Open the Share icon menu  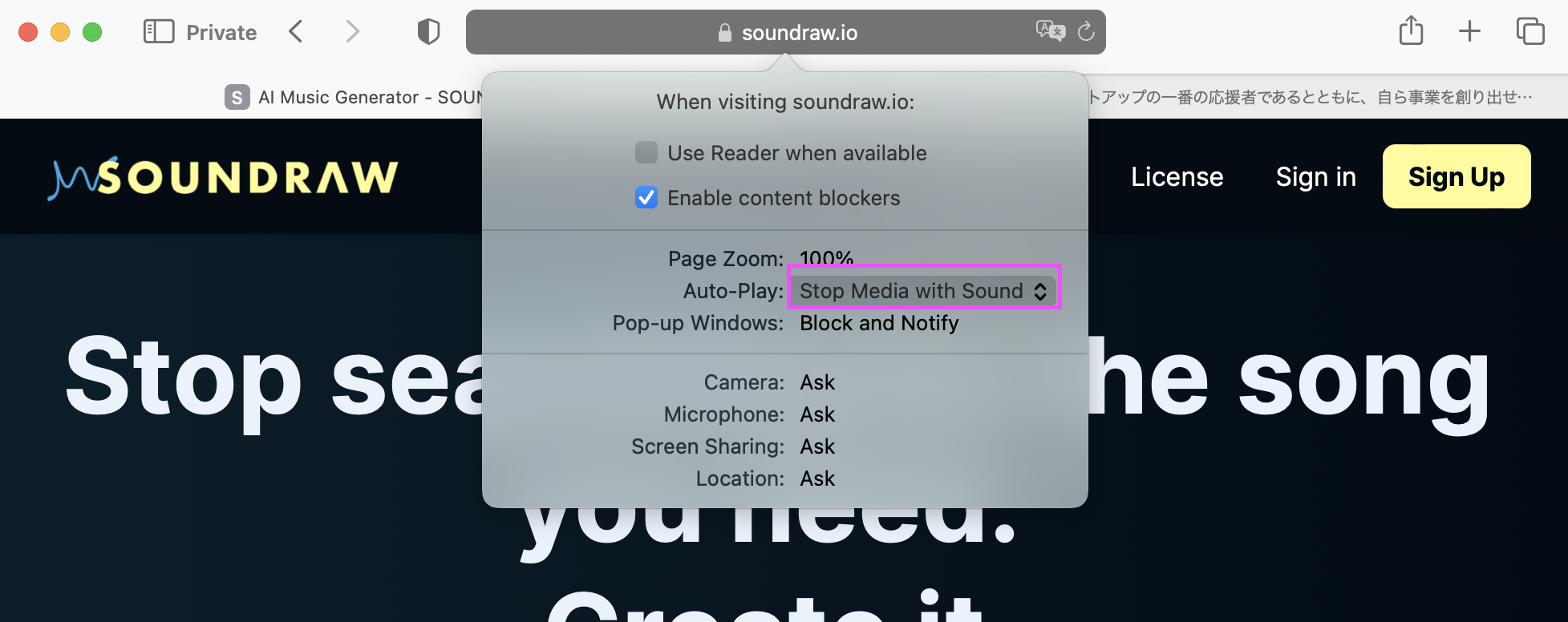pos(1411,31)
